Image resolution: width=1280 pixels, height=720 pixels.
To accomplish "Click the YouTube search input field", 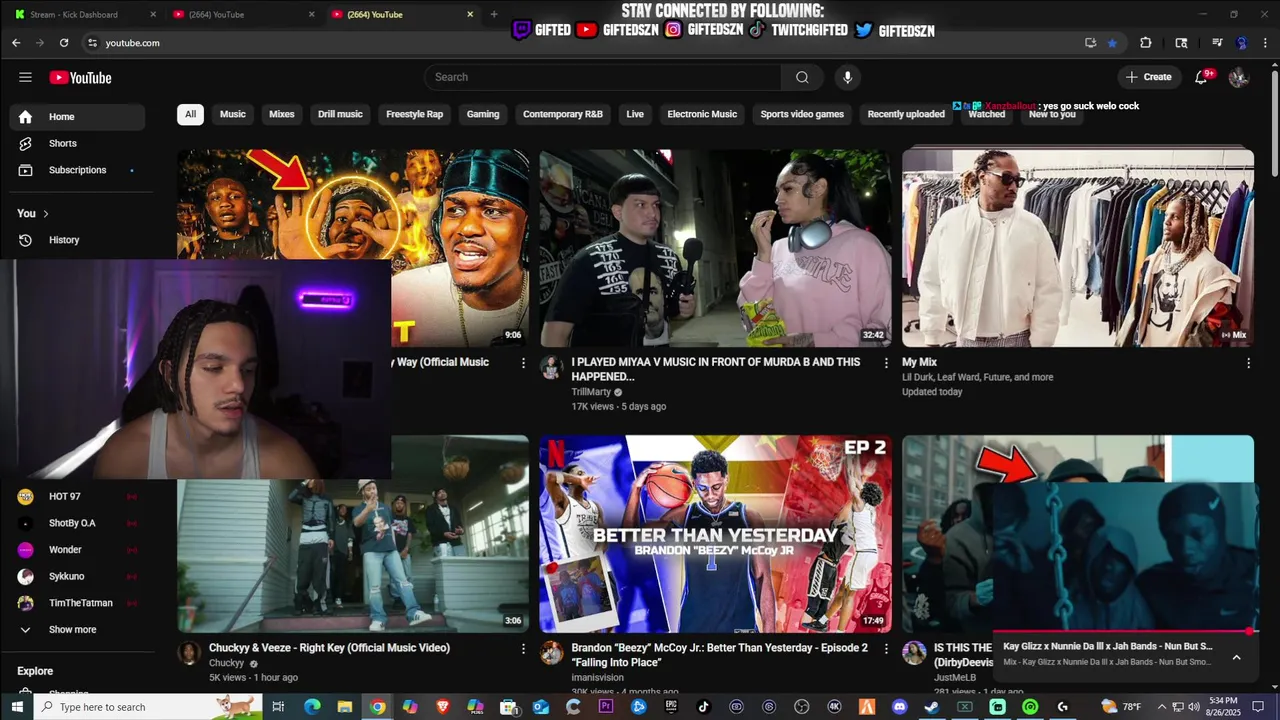I will 603,77.
